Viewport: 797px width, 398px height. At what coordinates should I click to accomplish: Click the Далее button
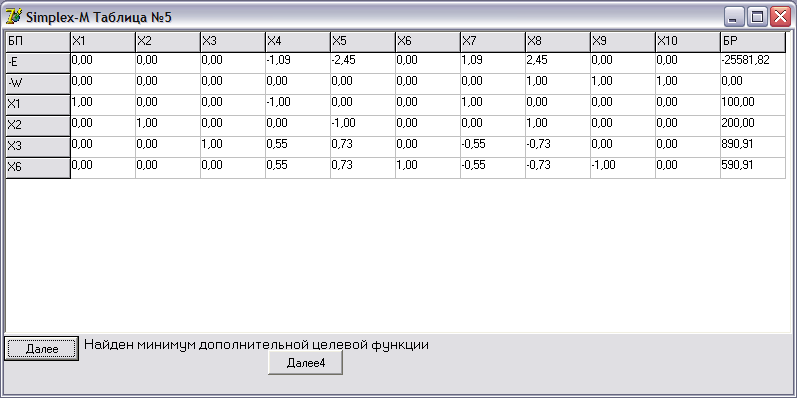click(42, 349)
